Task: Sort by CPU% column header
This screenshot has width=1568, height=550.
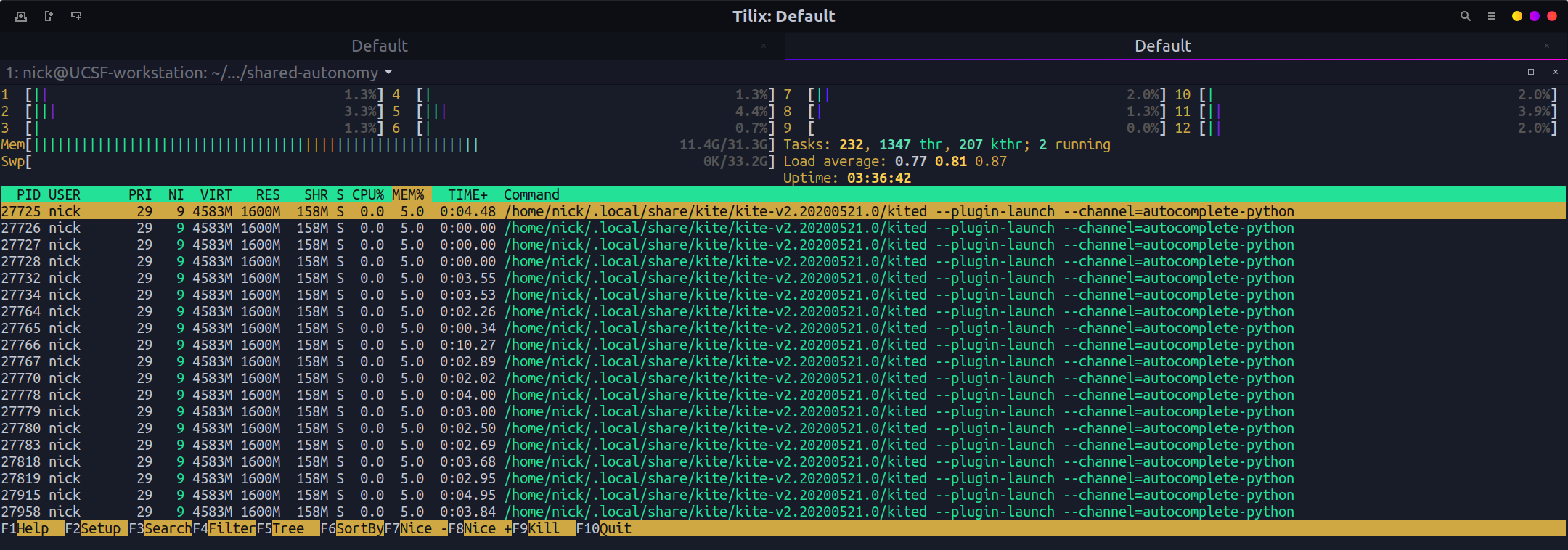Action: [x=368, y=194]
